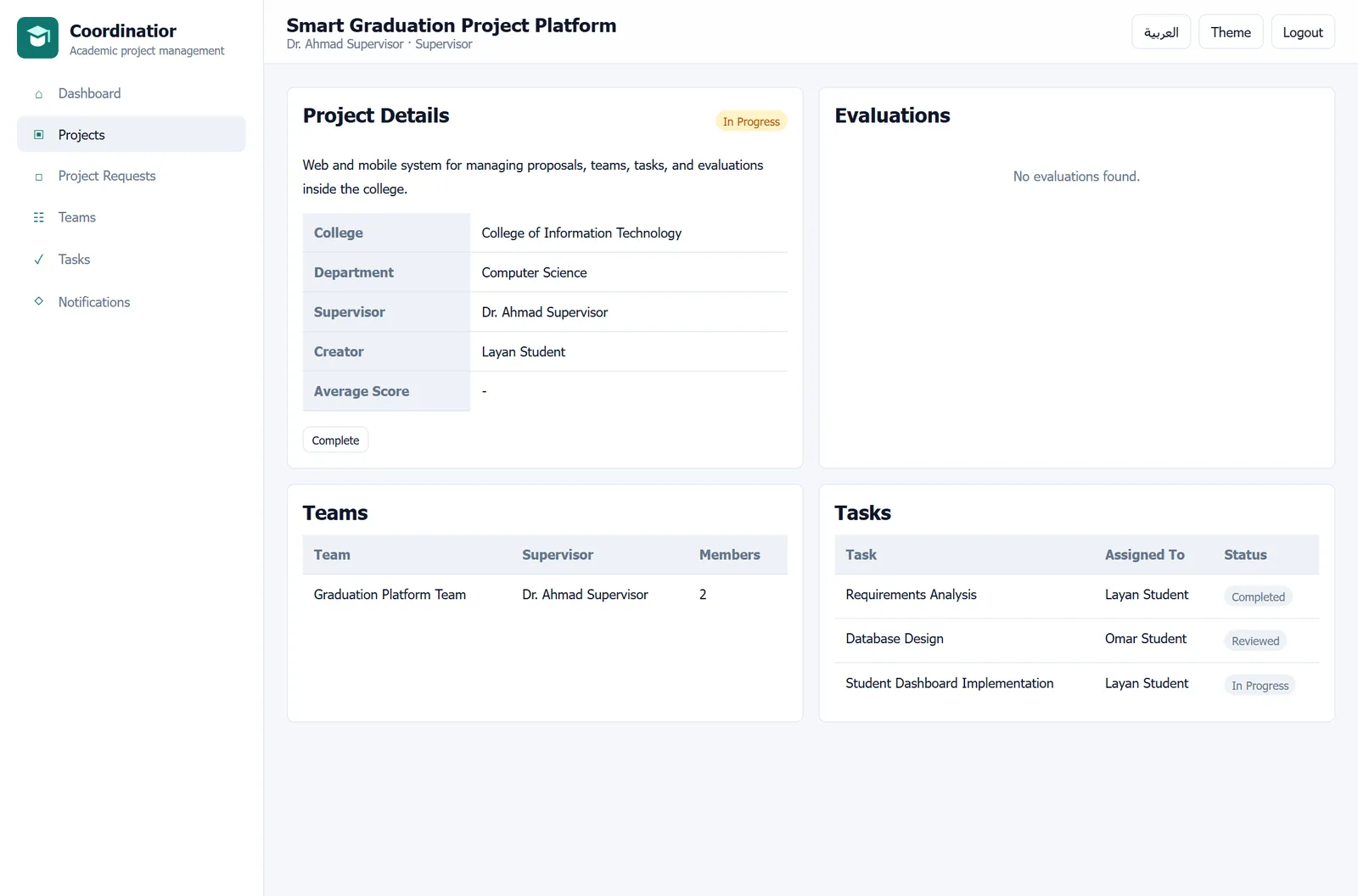
Task: Click the Assigned To column header
Action: pos(1145,555)
